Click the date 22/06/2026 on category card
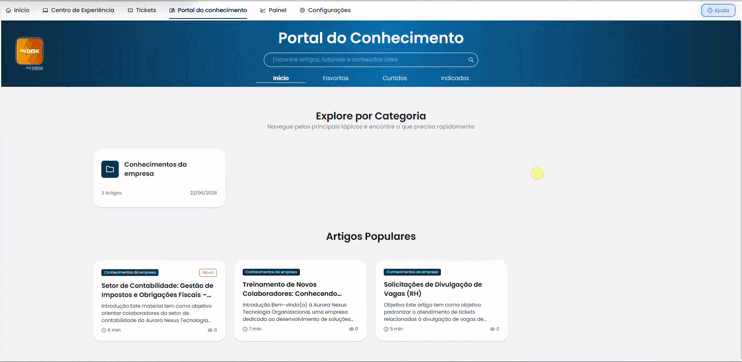This screenshot has height=362, width=742. (x=203, y=193)
